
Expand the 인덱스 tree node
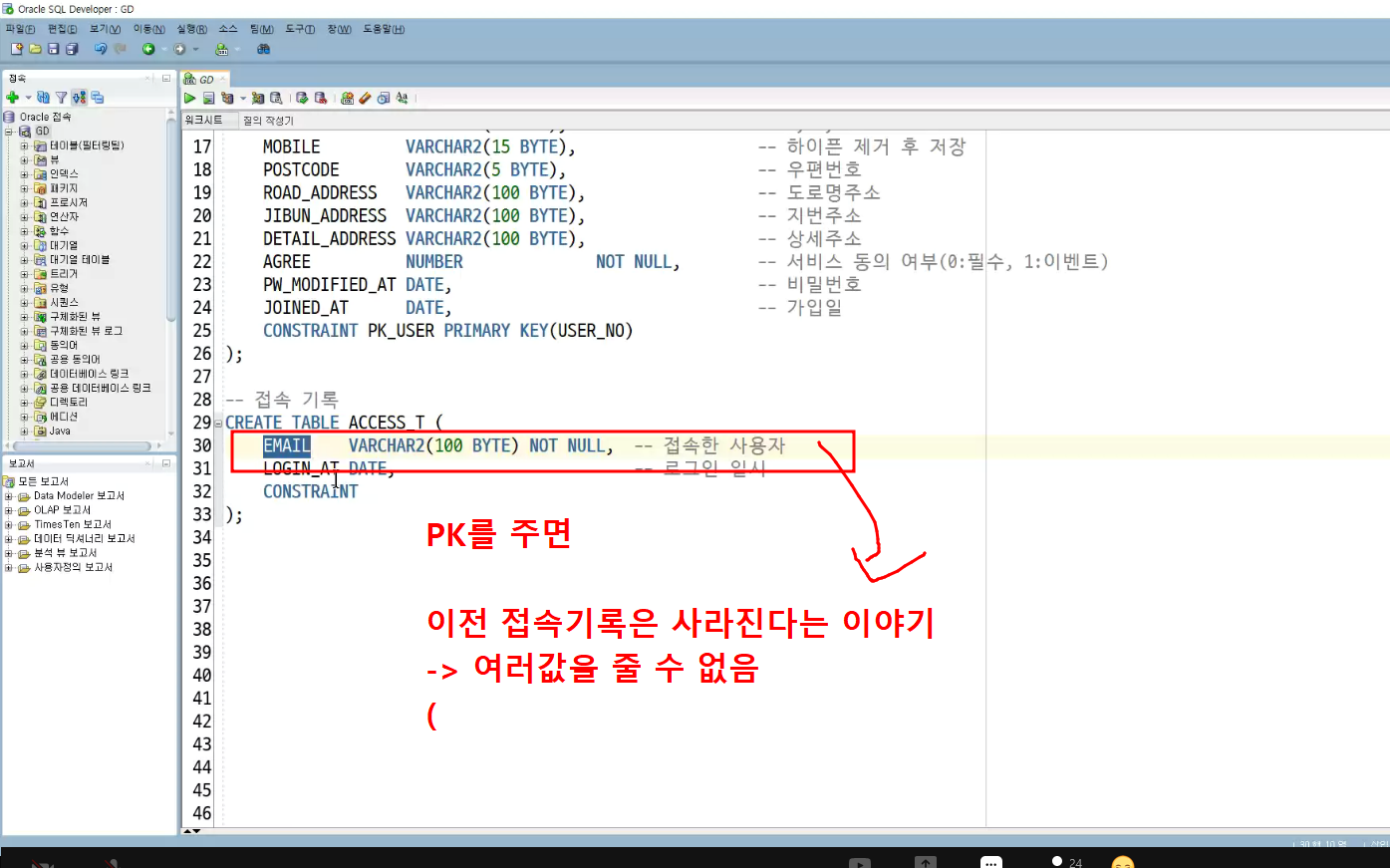point(25,174)
